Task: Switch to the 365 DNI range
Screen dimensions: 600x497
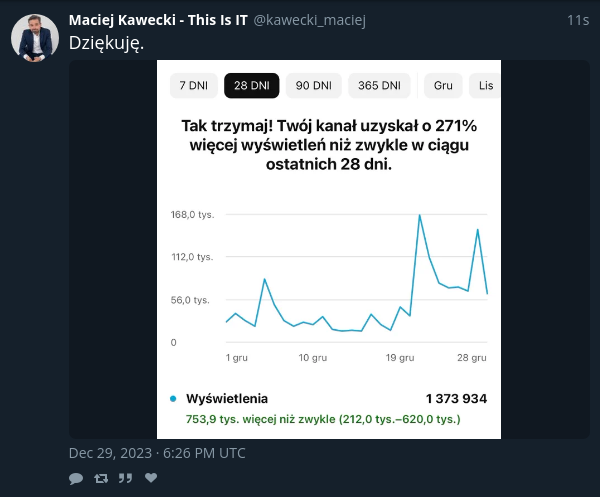Action: point(379,85)
